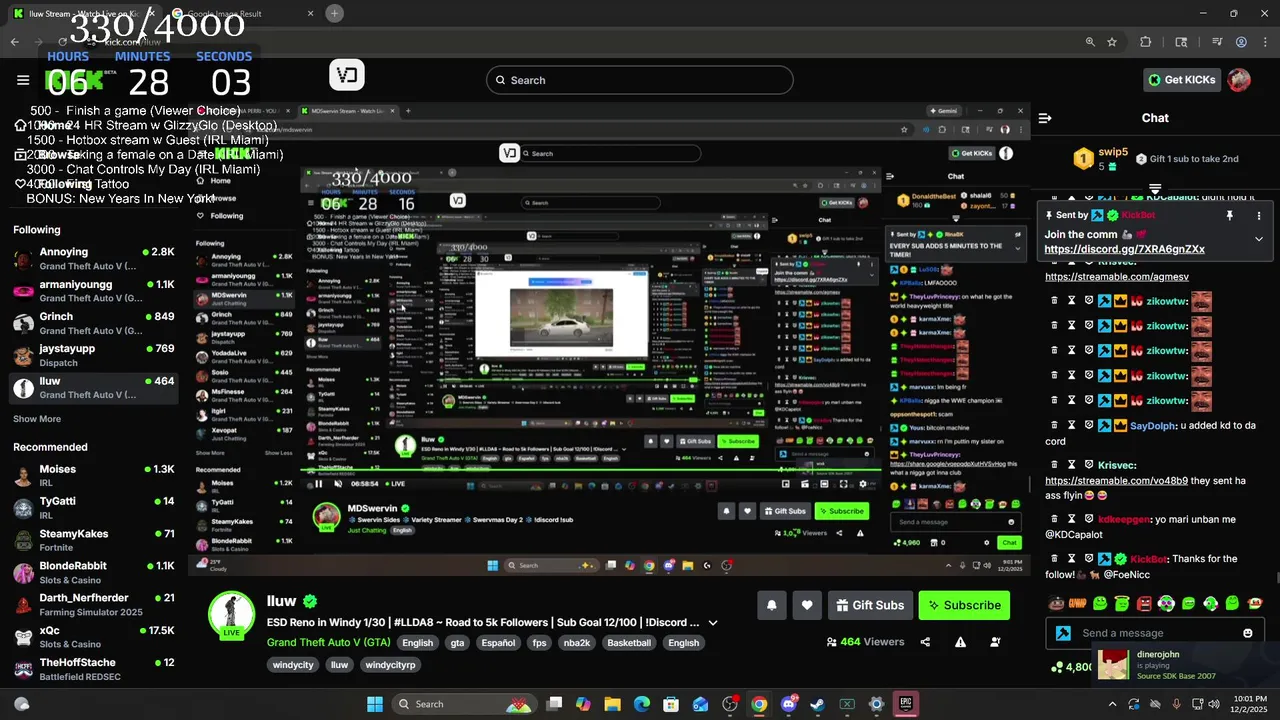Image resolution: width=1280 pixels, height=720 pixels.
Task: Open the discord.gg invite link in pinned message
Action: click(x=1124, y=249)
